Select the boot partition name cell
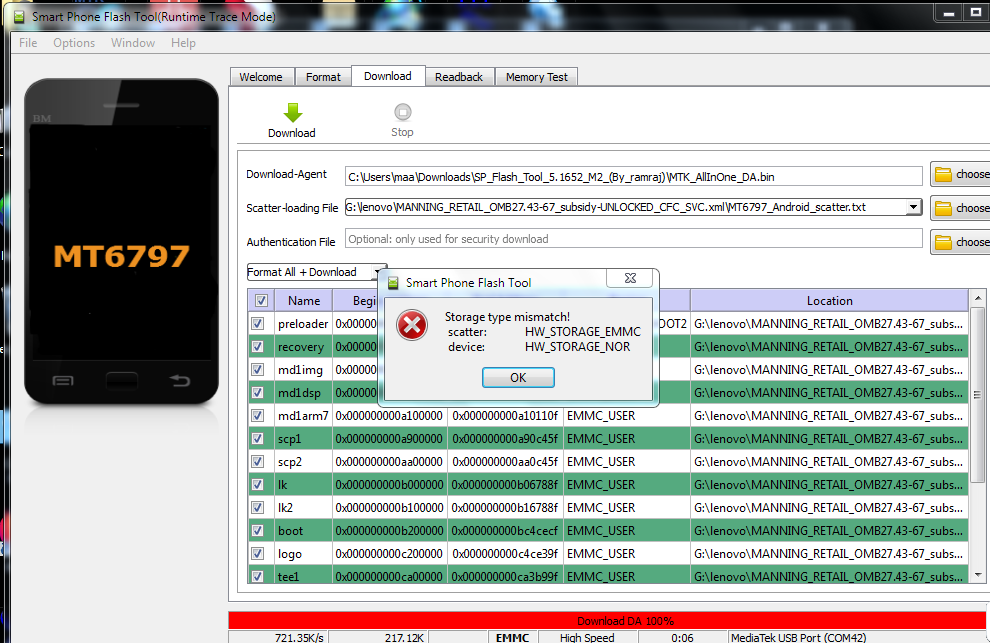The width and height of the screenshot is (990, 643). point(303,531)
